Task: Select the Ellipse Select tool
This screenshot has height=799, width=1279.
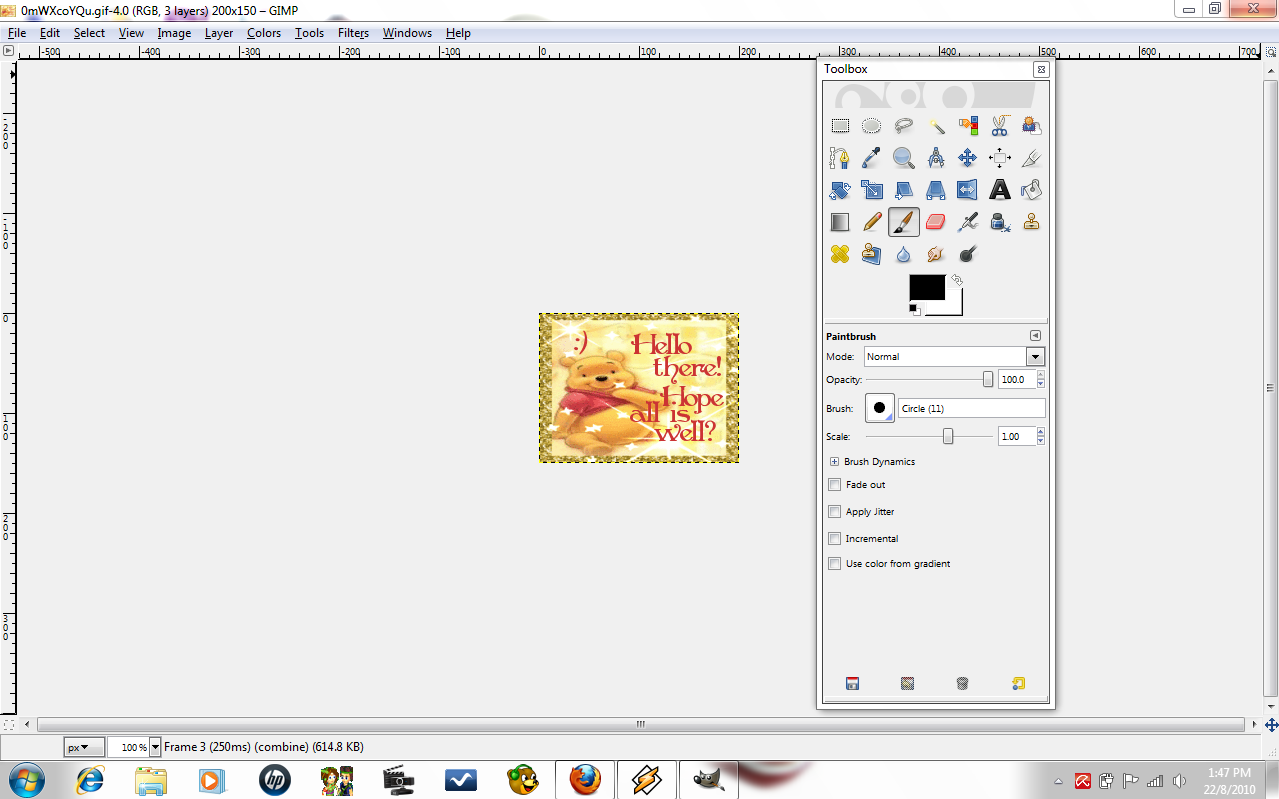Action: point(872,126)
